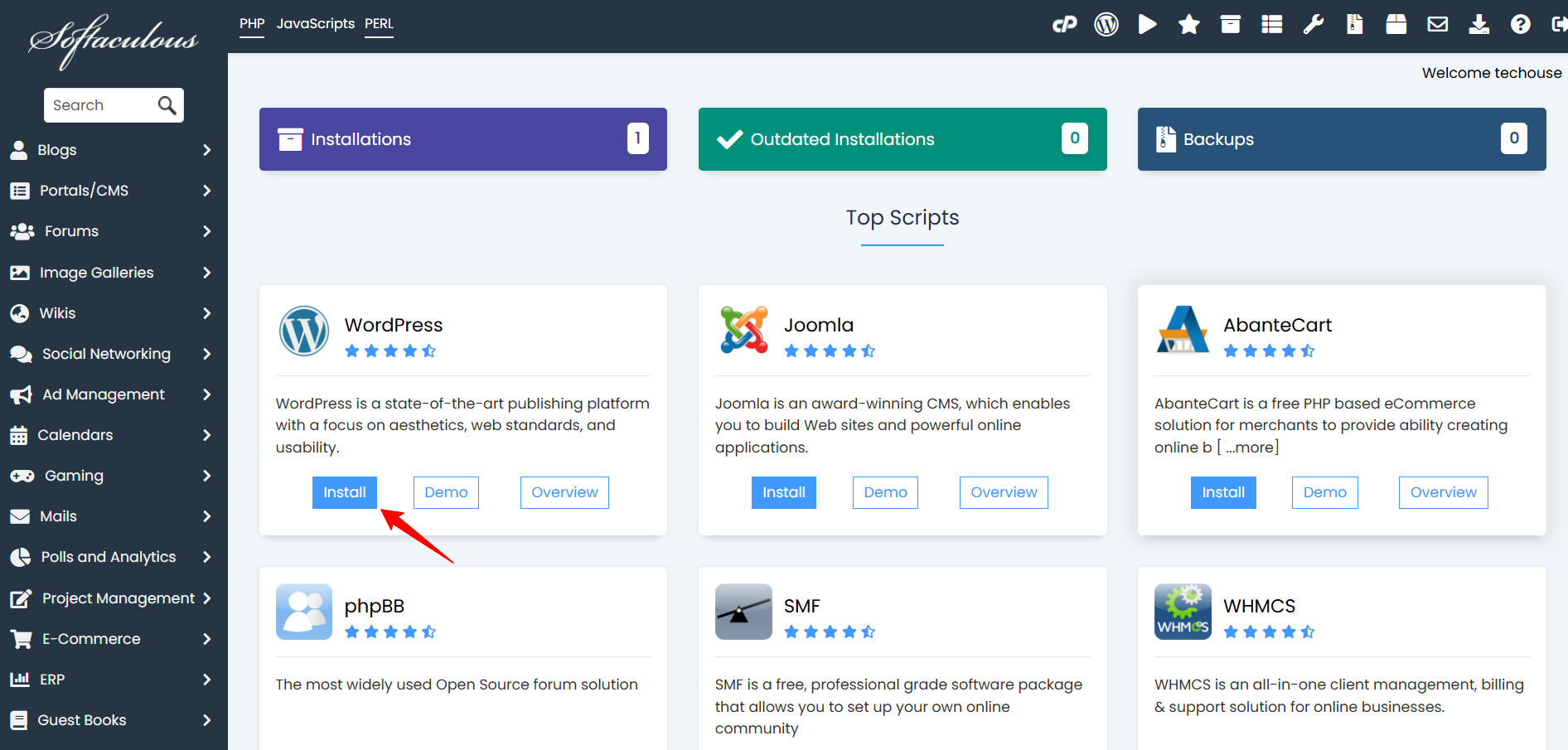Install WordPress

point(345,492)
